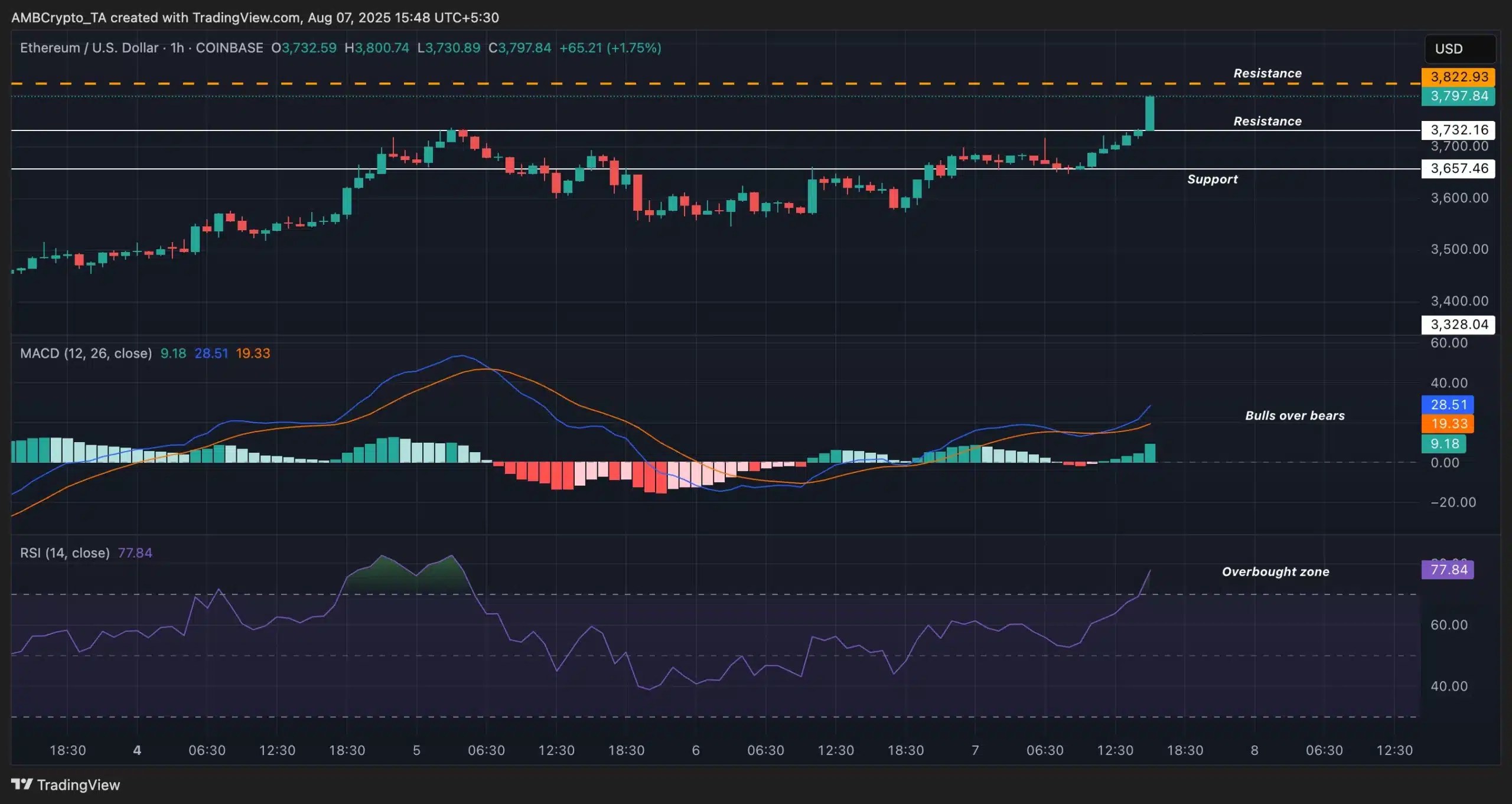This screenshot has height=804, width=1512.
Task: Click the green 3,797.84 current price label
Action: click(x=1458, y=96)
